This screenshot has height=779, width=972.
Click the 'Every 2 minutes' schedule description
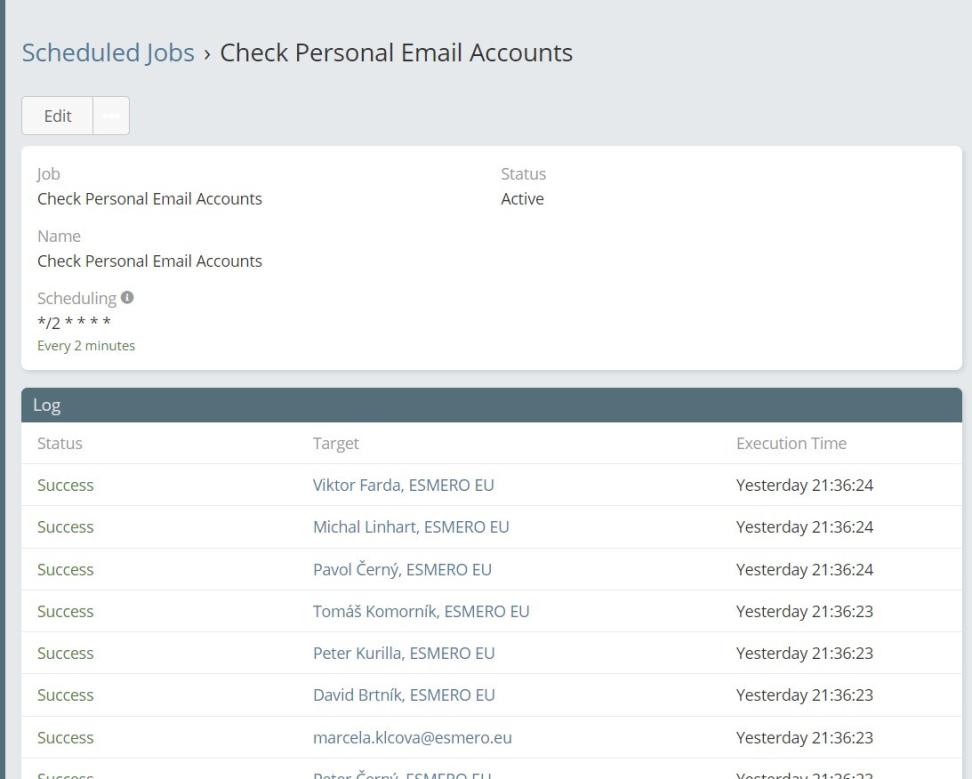pos(86,346)
